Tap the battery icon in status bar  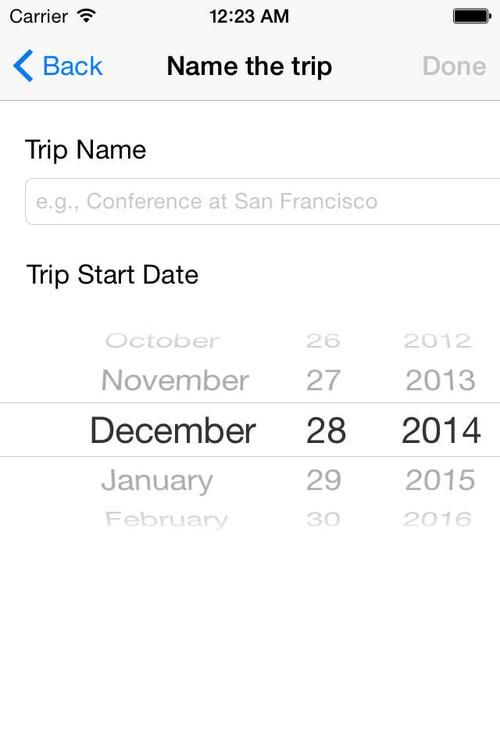(x=472, y=16)
